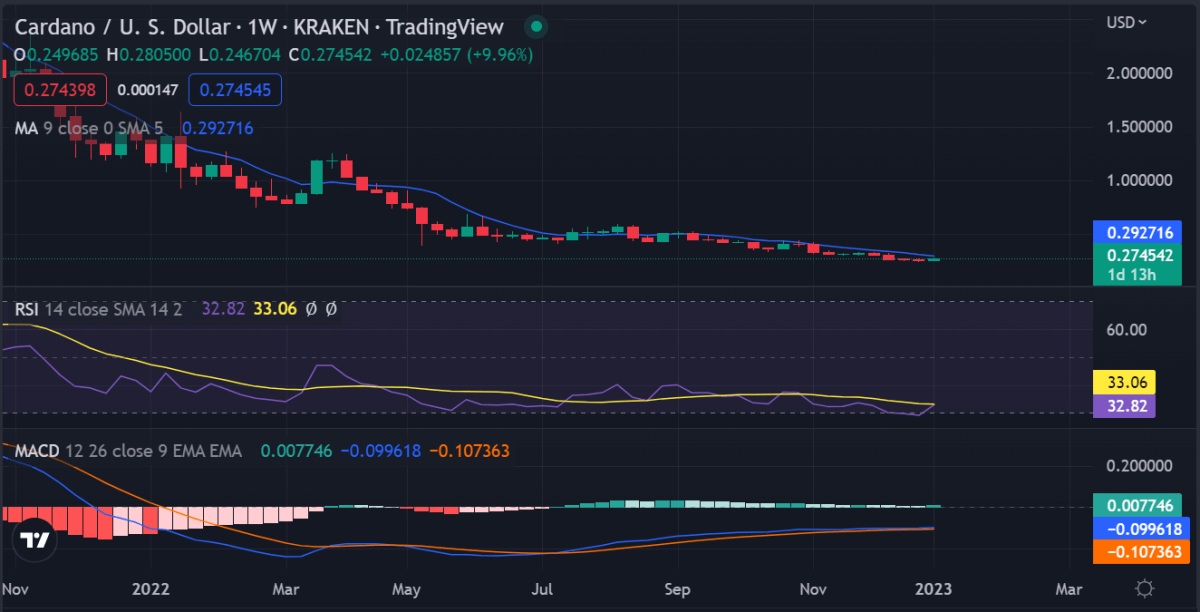Expand the USD currency dropdown
The height and width of the screenshot is (612, 1200).
(x=1126, y=21)
